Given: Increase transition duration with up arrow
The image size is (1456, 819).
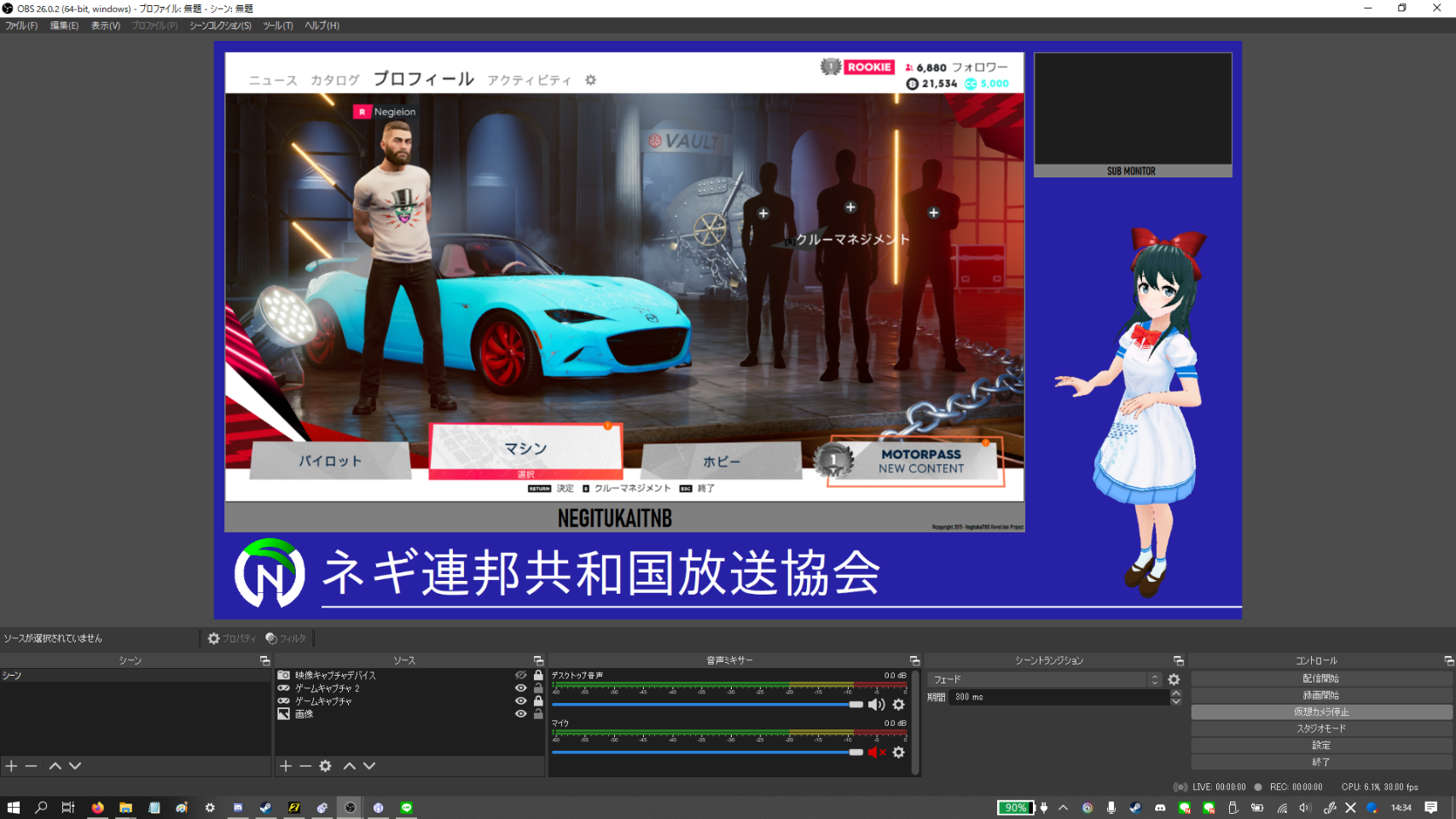Looking at the screenshot, I should 1175,694.
